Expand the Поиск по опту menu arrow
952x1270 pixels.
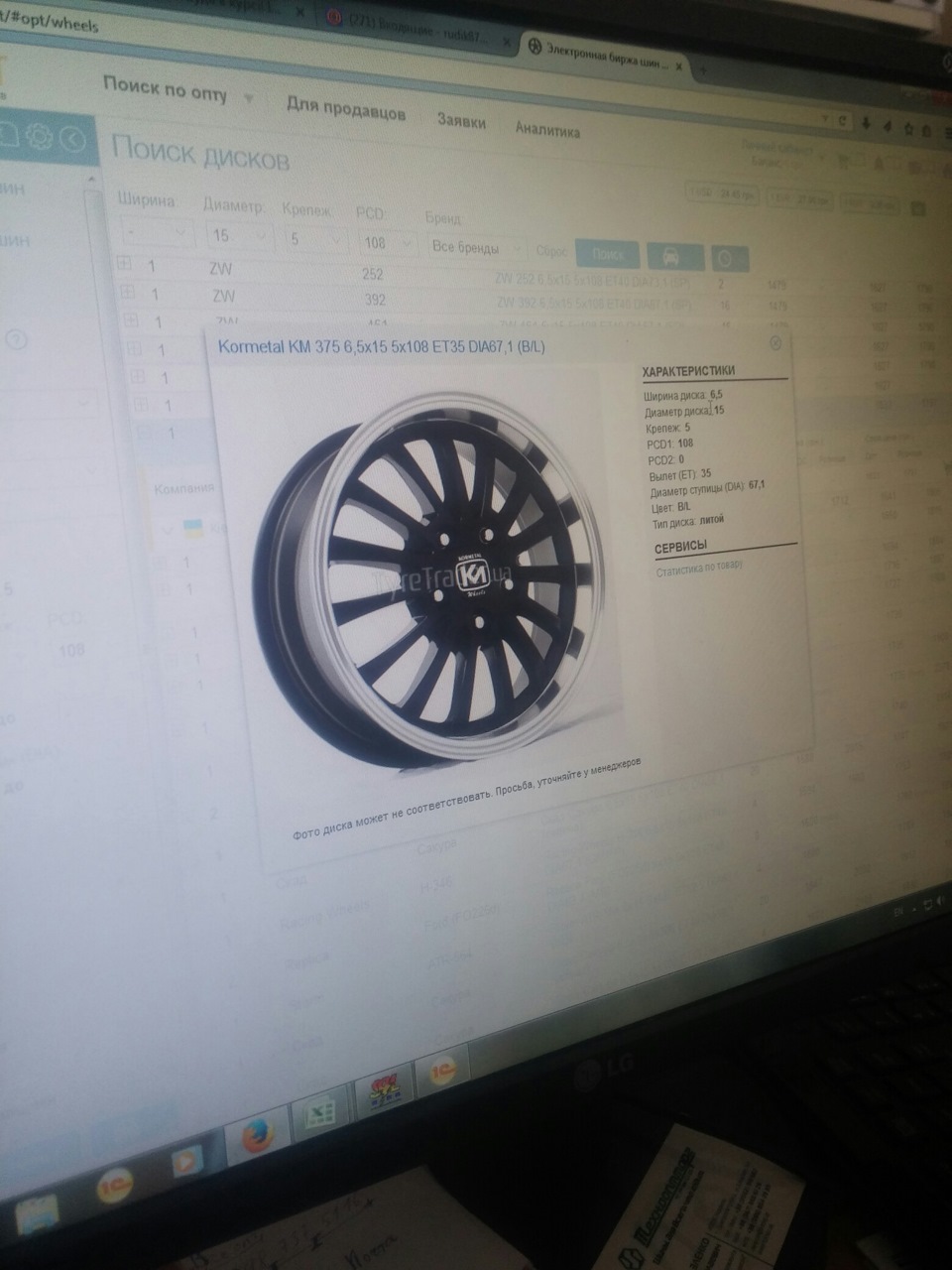pos(248,99)
